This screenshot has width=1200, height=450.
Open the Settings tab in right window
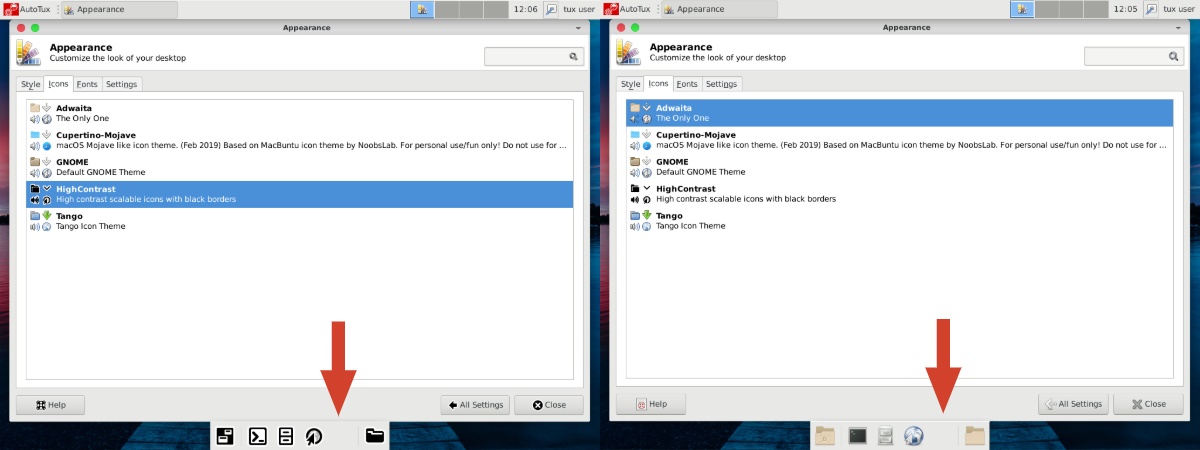click(722, 84)
